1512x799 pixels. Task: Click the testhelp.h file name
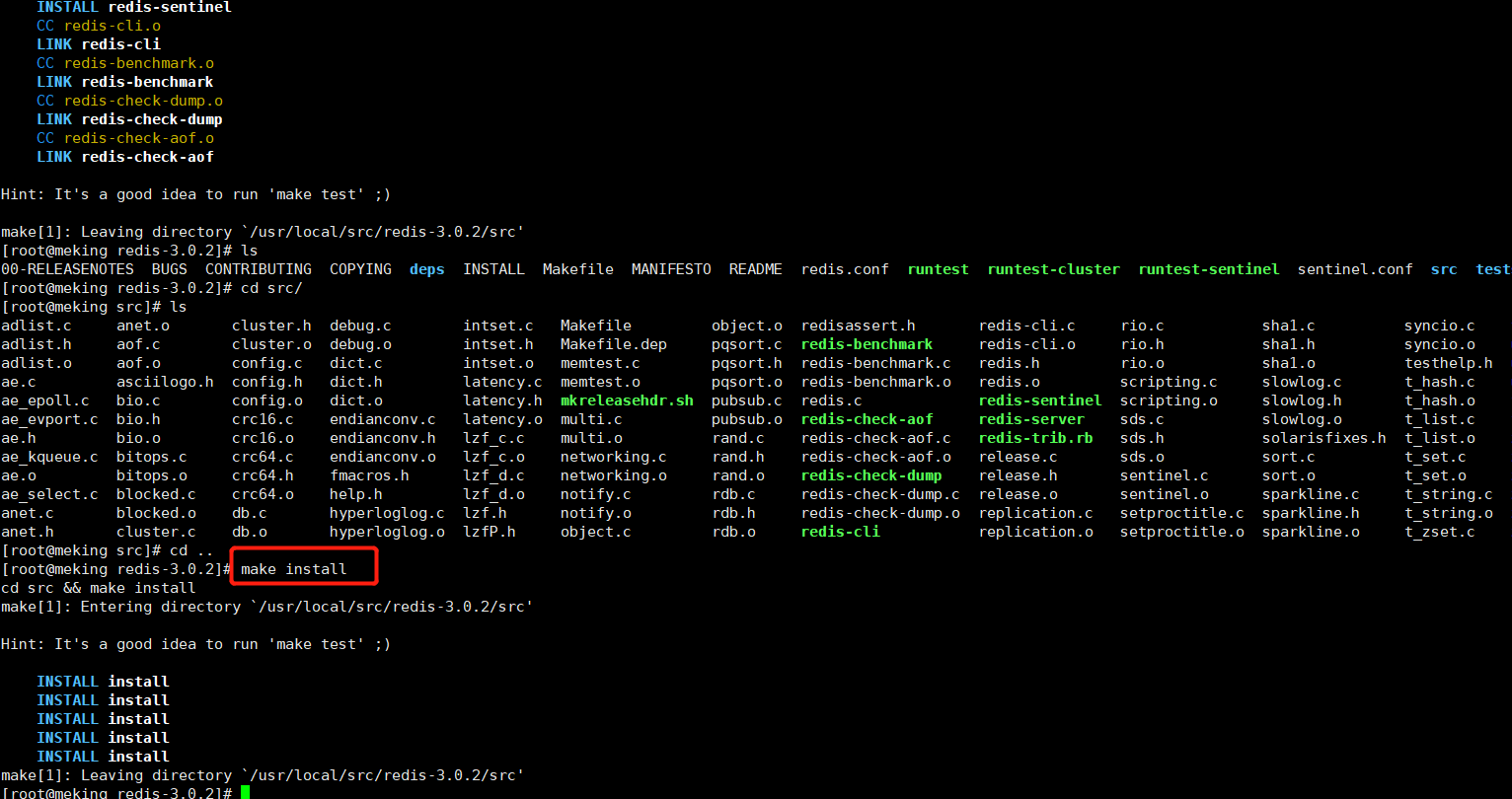click(1448, 363)
